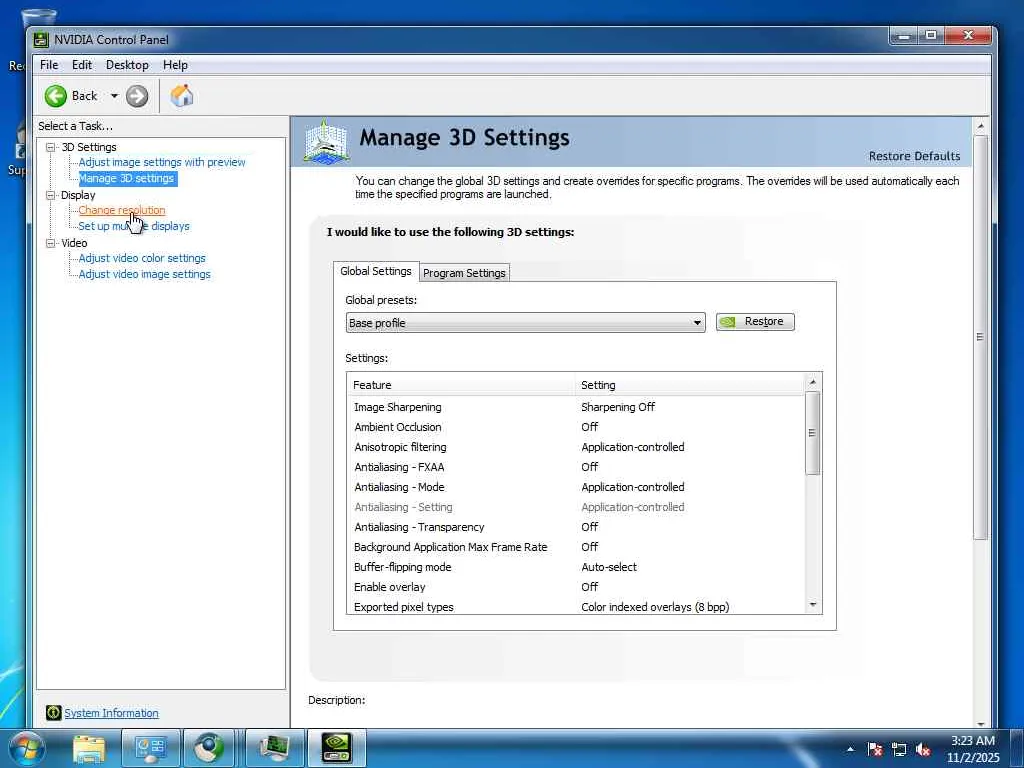Switch to the Program Settings tab
Screen dimensions: 1024x768
(464, 273)
